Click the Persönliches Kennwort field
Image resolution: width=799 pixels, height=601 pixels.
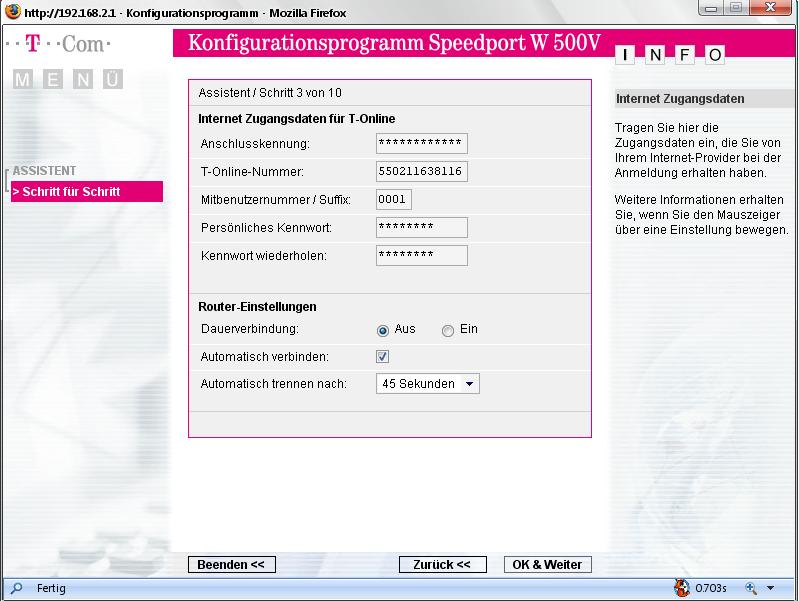(x=421, y=227)
